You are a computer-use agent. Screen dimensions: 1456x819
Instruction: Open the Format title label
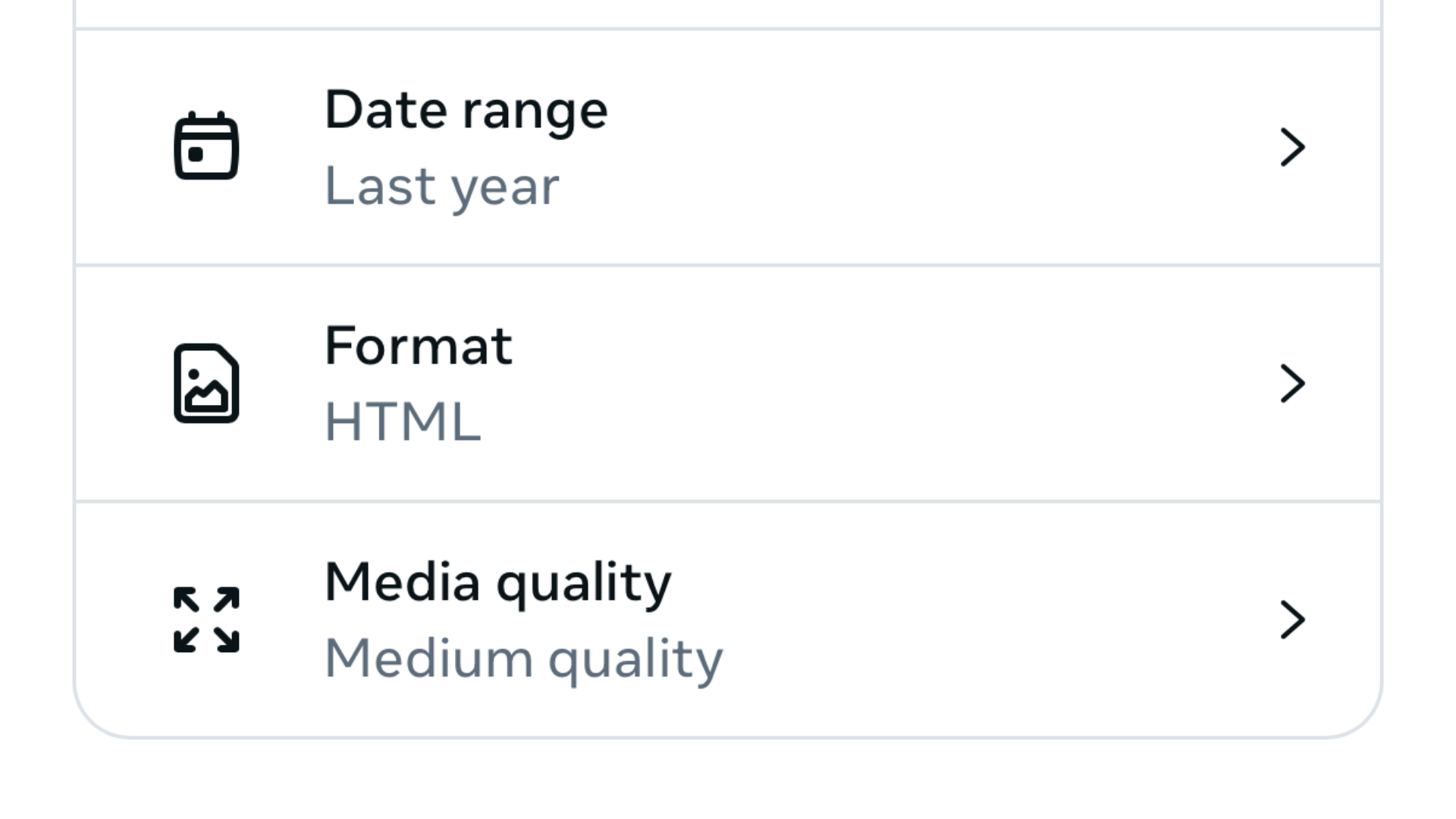(418, 347)
